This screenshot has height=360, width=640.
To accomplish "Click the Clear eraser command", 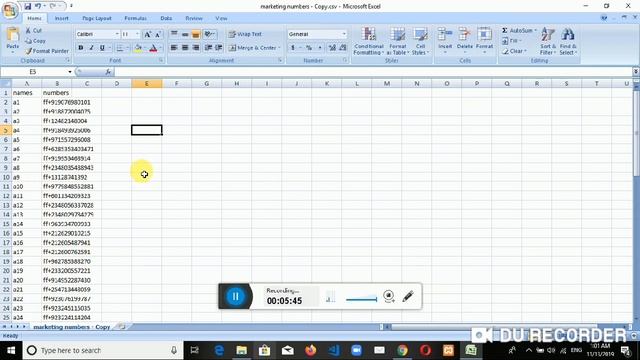I will 513,51.
